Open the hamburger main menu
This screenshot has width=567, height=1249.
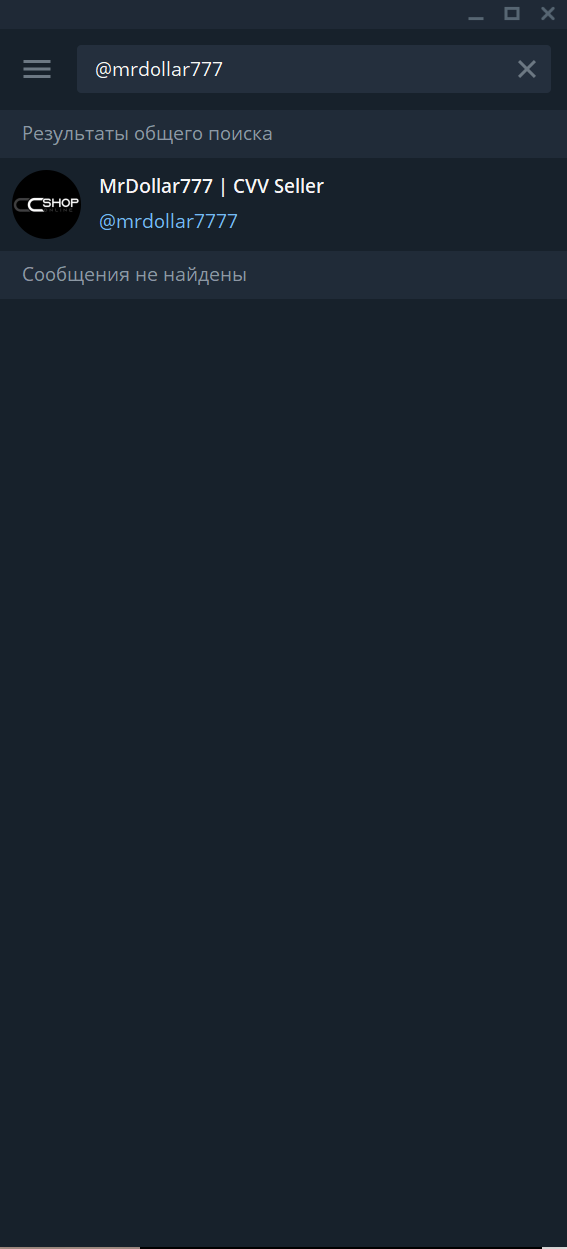tap(37, 69)
